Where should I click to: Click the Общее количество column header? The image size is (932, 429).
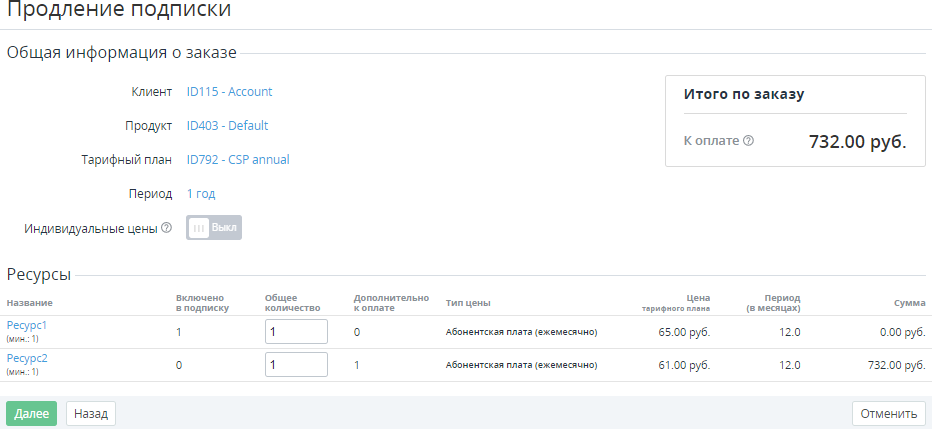tap(291, 303)
